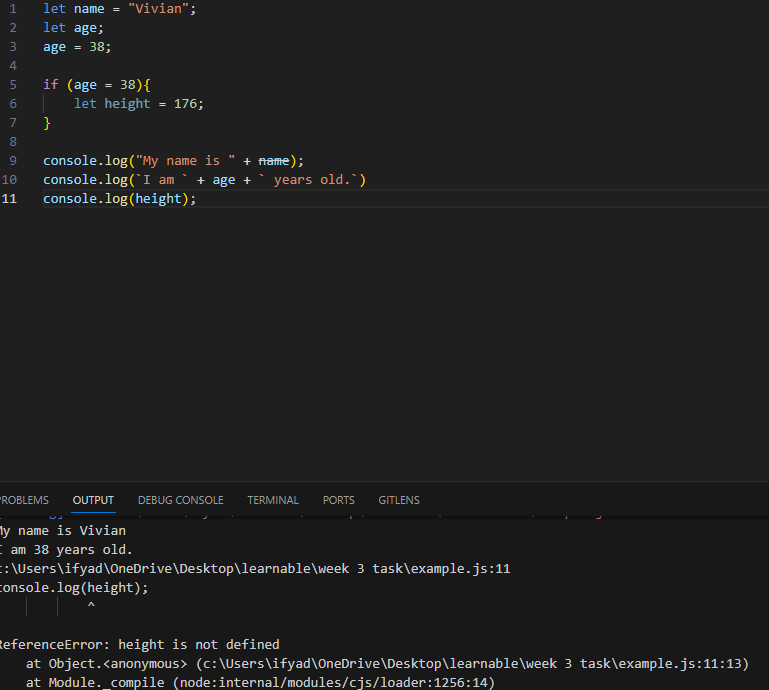Click 'height' argument in console.log on line 11
The width and height of the screenshot is (769, 690).
click(x=158, y=199)
